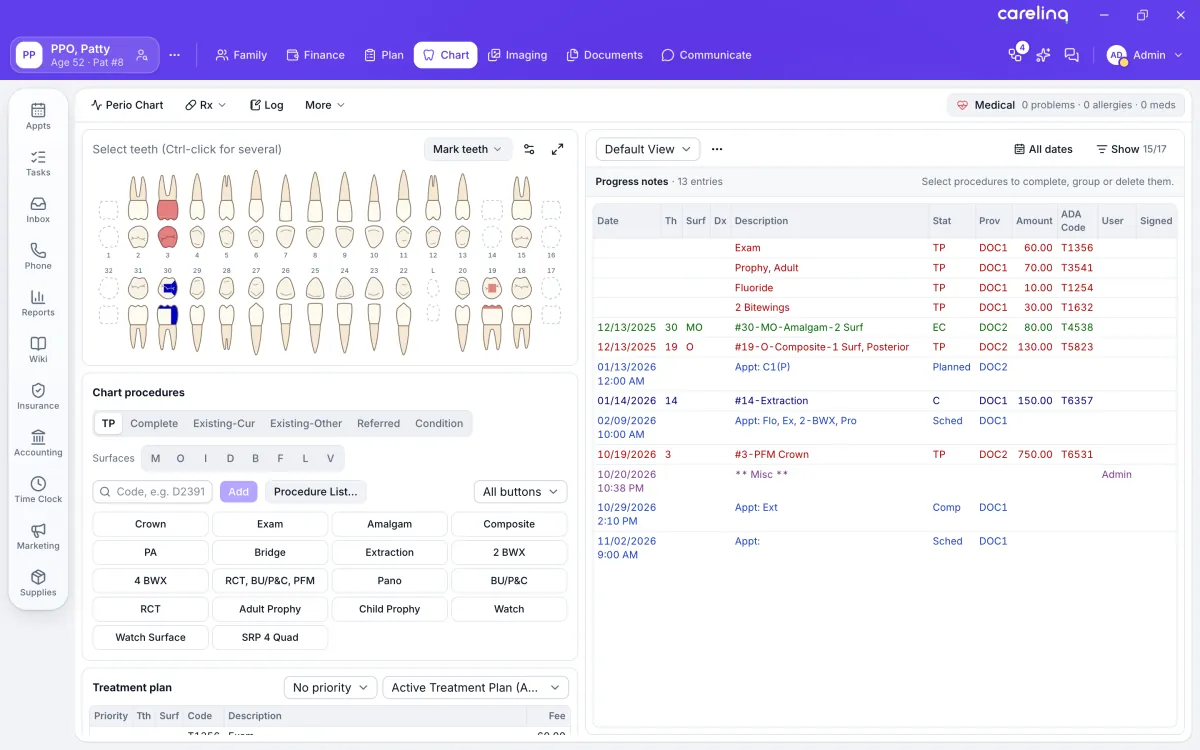Click the Crown procedure button
This screenshot has height=750, width=1200.
pyautogui.click(x=150, y=524)
